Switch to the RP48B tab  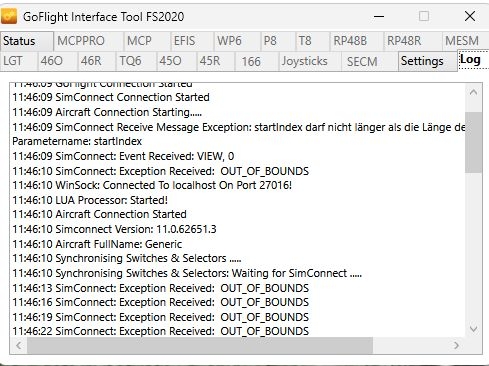point(357,41)
